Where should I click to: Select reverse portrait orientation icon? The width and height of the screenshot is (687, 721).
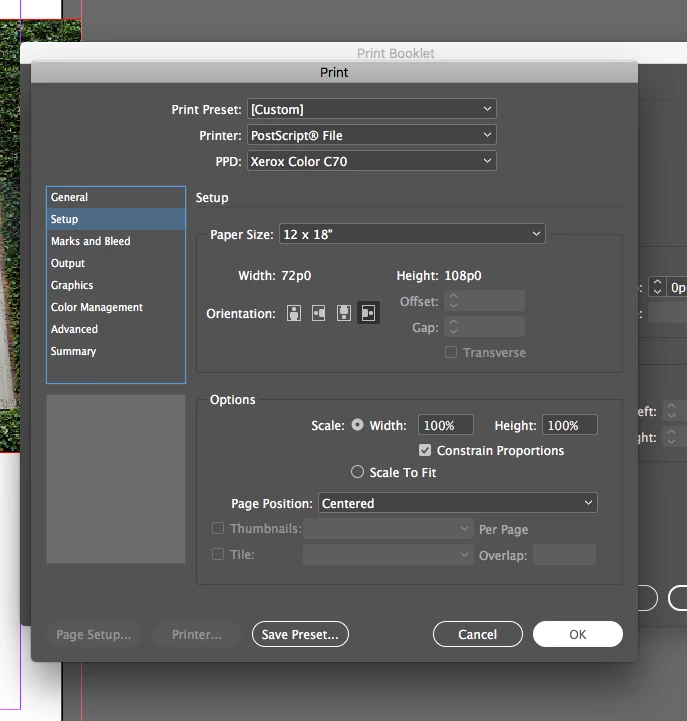pos(344,313)
